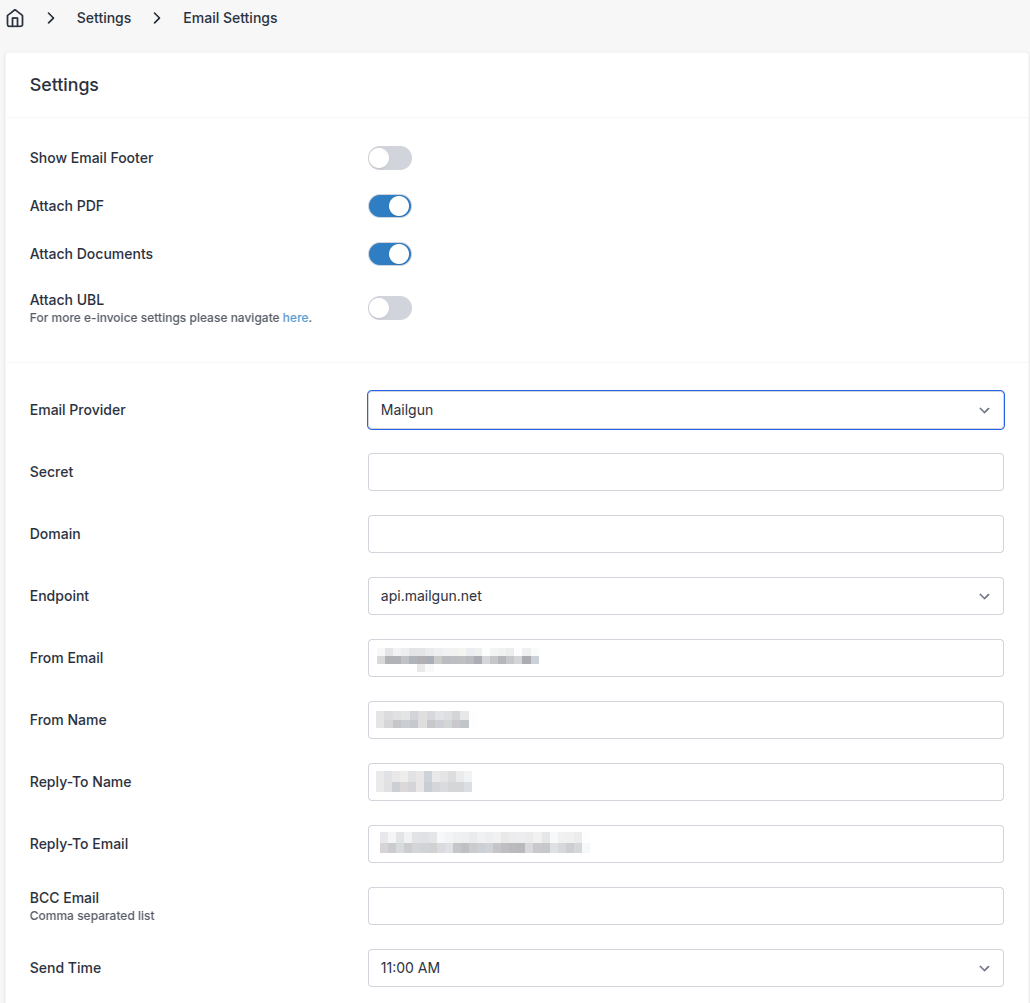Click the chevron arrow on Email Provider
The height and width of the screenshot is (1003, 1030).
coord(985,410)
